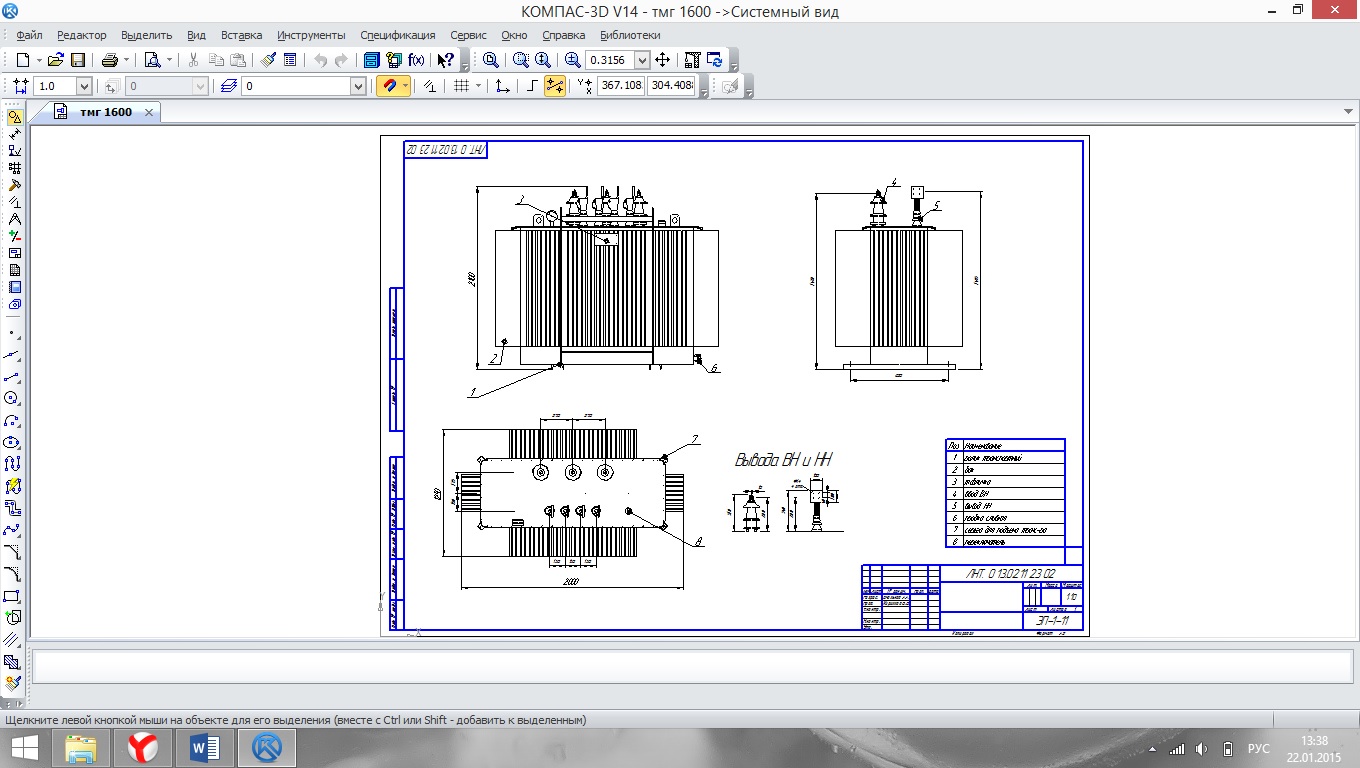Open the Measurements compass panel icon
Viewport: 1360px width, 768px height.
[x=15, y=219]
